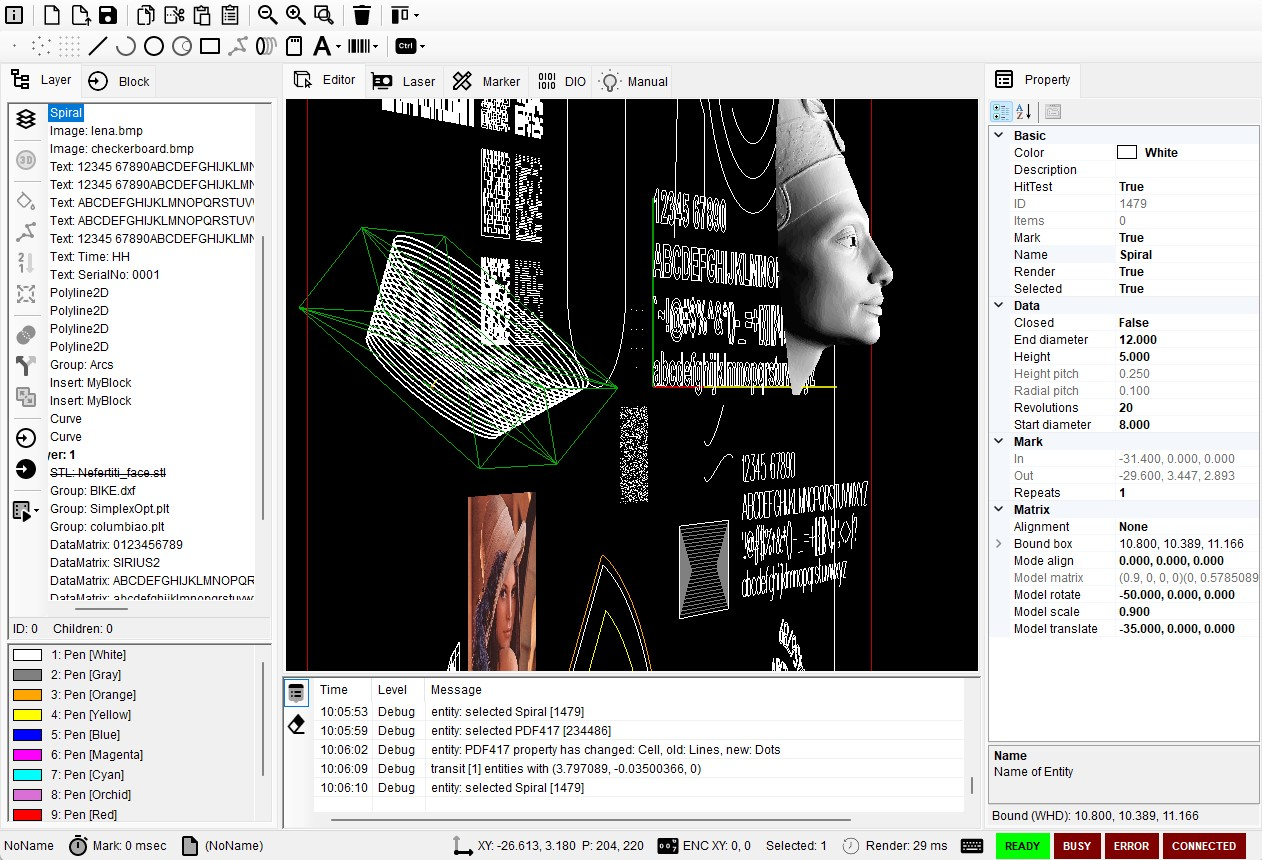Open the DIO tab

561,82
